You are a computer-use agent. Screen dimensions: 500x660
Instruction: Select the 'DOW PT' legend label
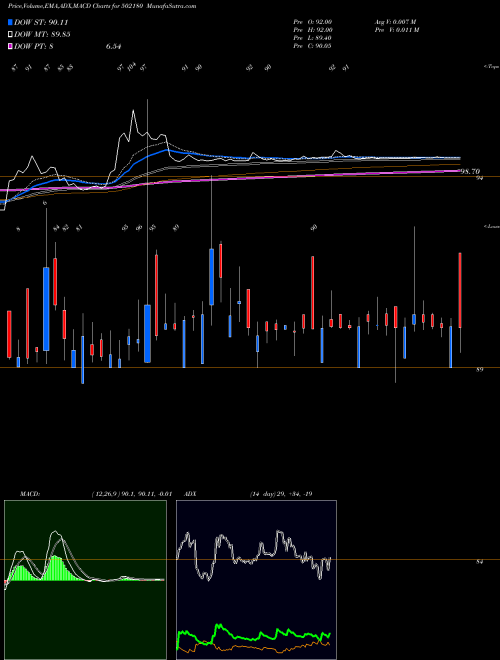(x=34, y=46)
